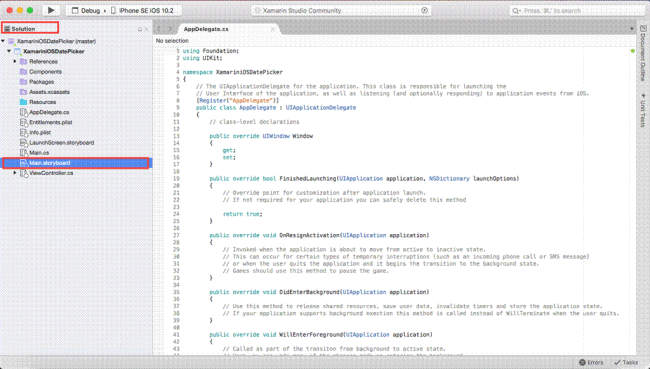The height and width of the screenshot is (369, 650).
Task: Open the Errors pad in the status bar
Action: click(591, 362)
